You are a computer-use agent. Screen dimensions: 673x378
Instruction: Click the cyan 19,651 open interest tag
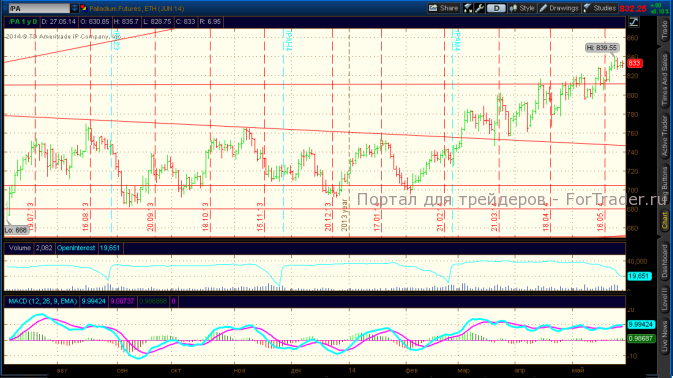(x=639, y=276)
